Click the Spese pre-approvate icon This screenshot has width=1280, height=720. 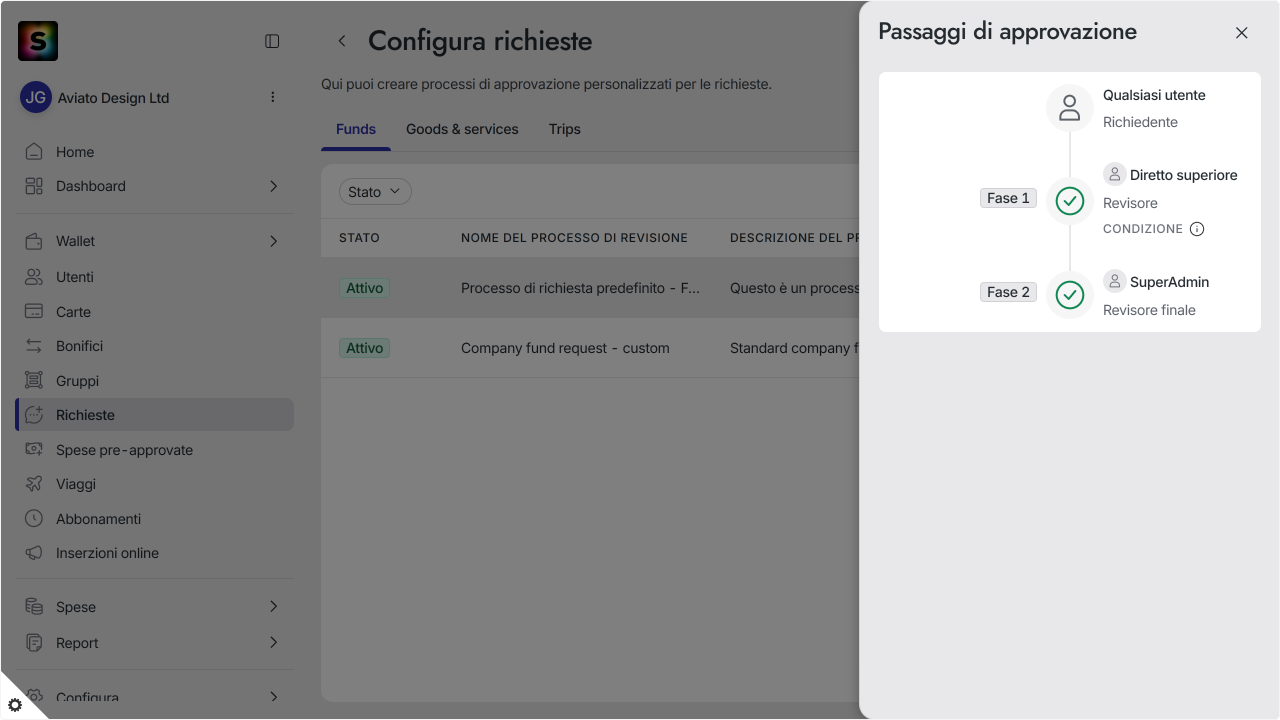(34, 450)
